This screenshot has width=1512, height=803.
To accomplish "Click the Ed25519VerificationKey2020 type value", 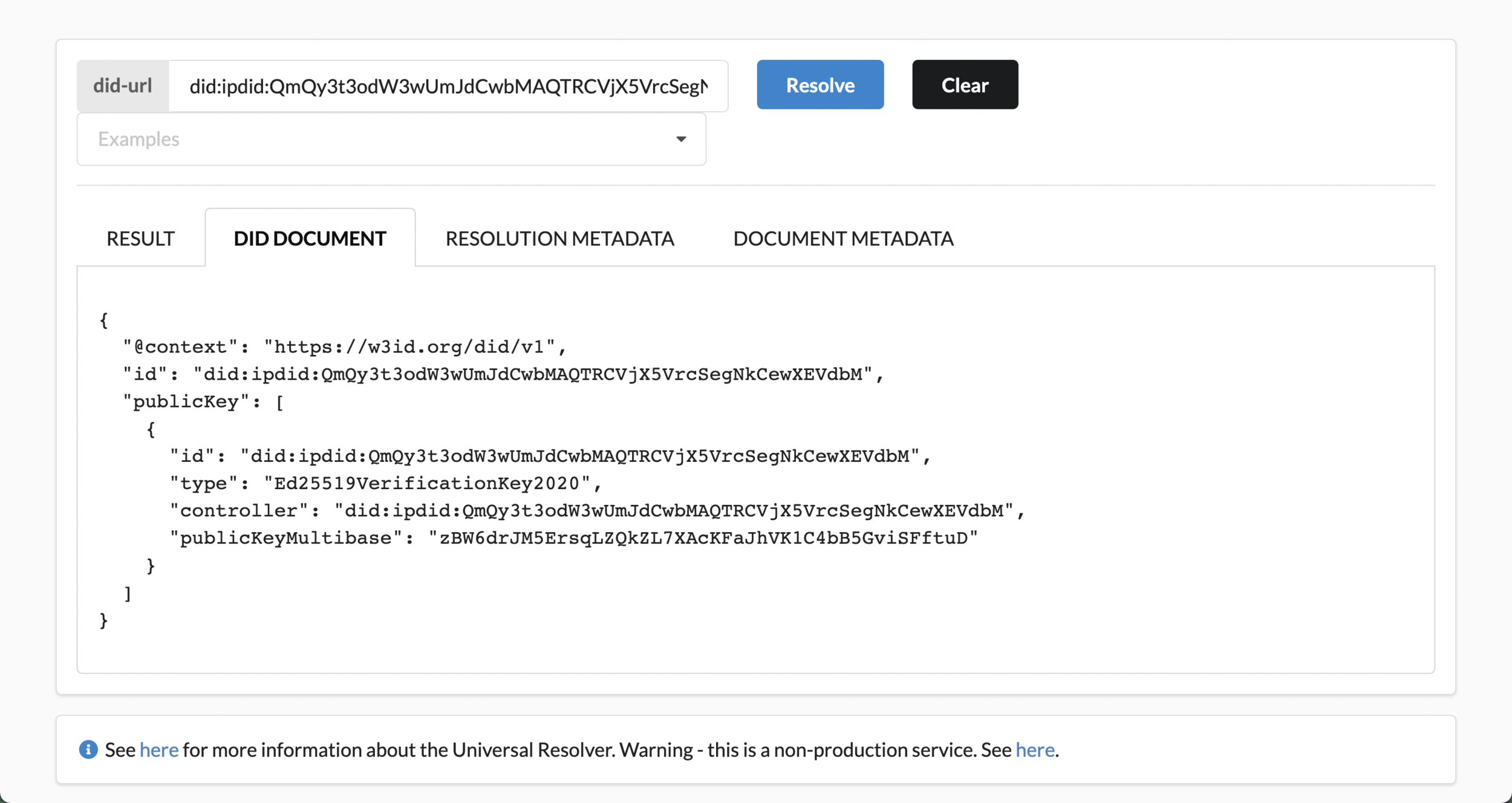I will point(427,483).
